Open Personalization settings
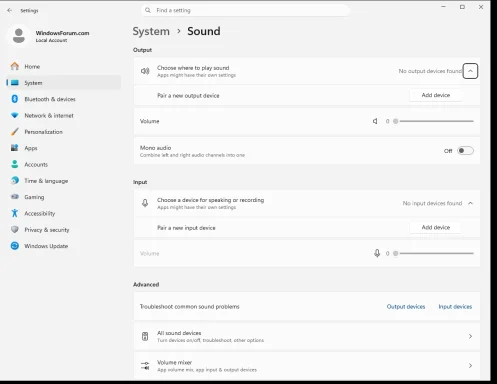 point(63,132)
